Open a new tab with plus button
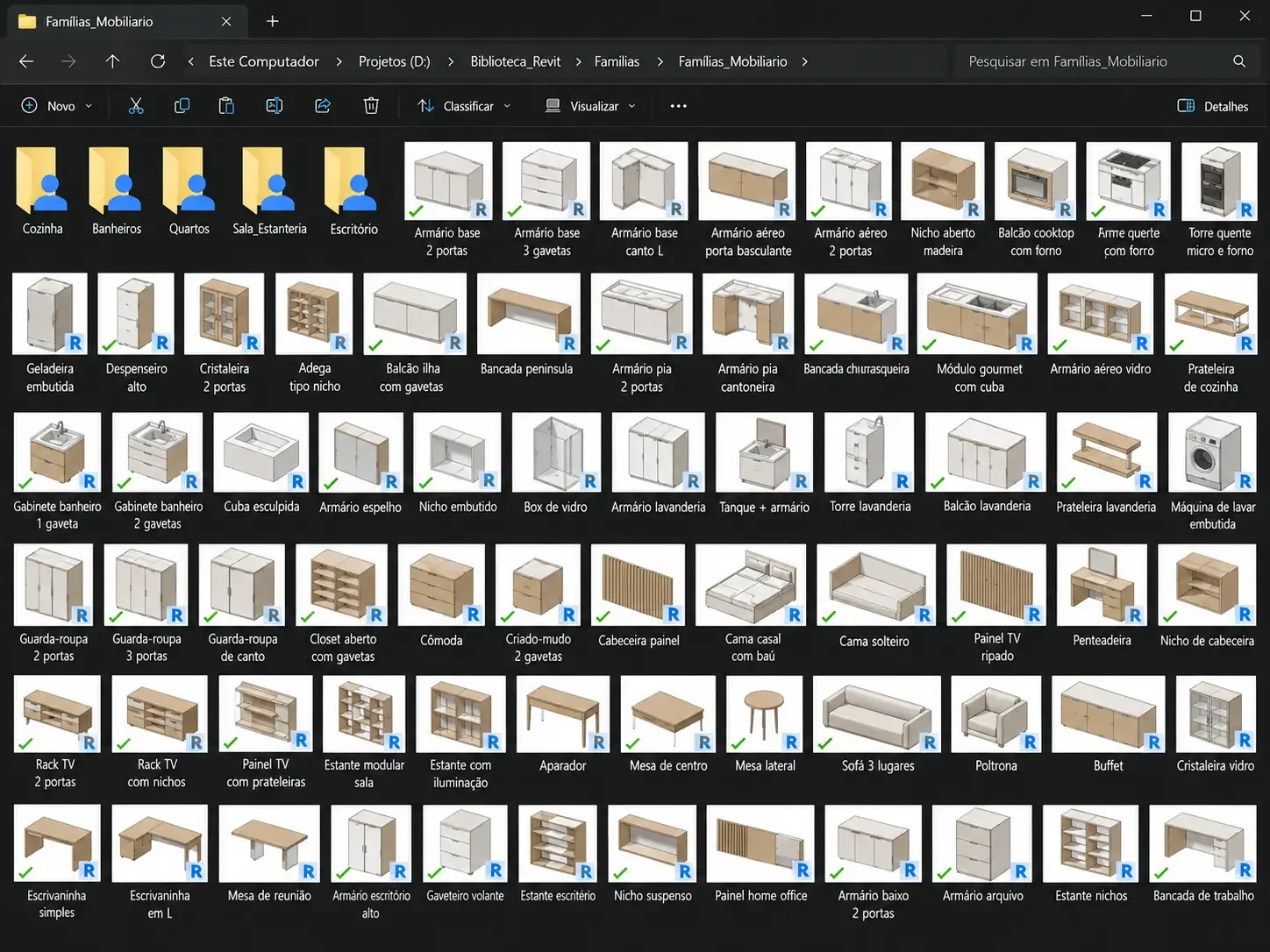This screenshot has width=1270, height=952. point(273,21)
